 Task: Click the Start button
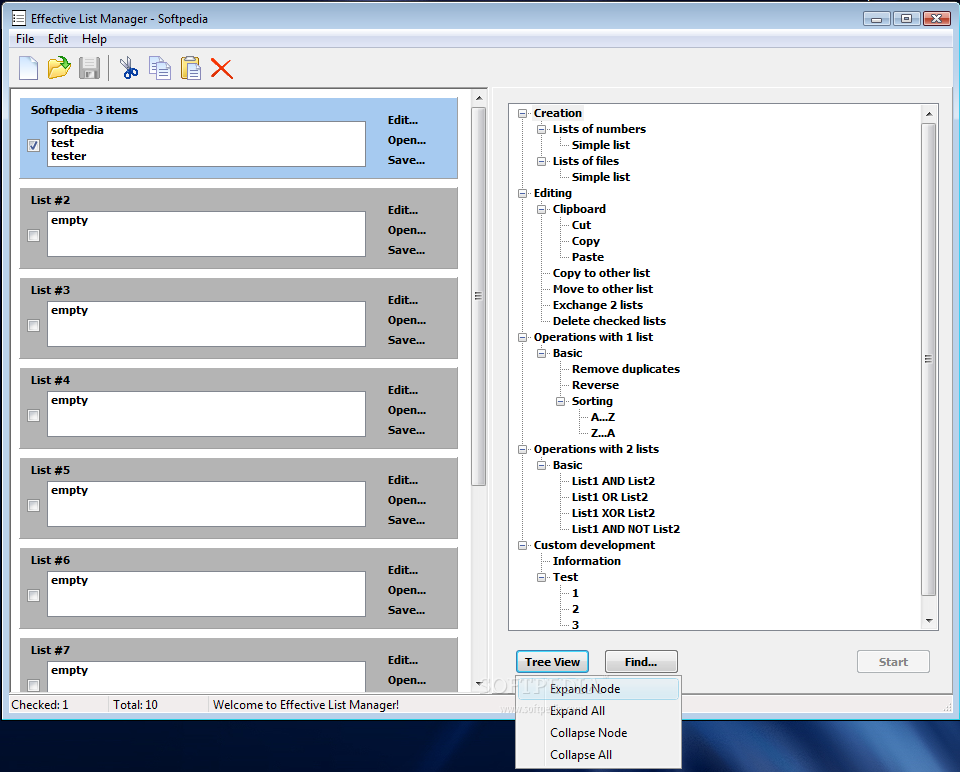pos(893,662)
